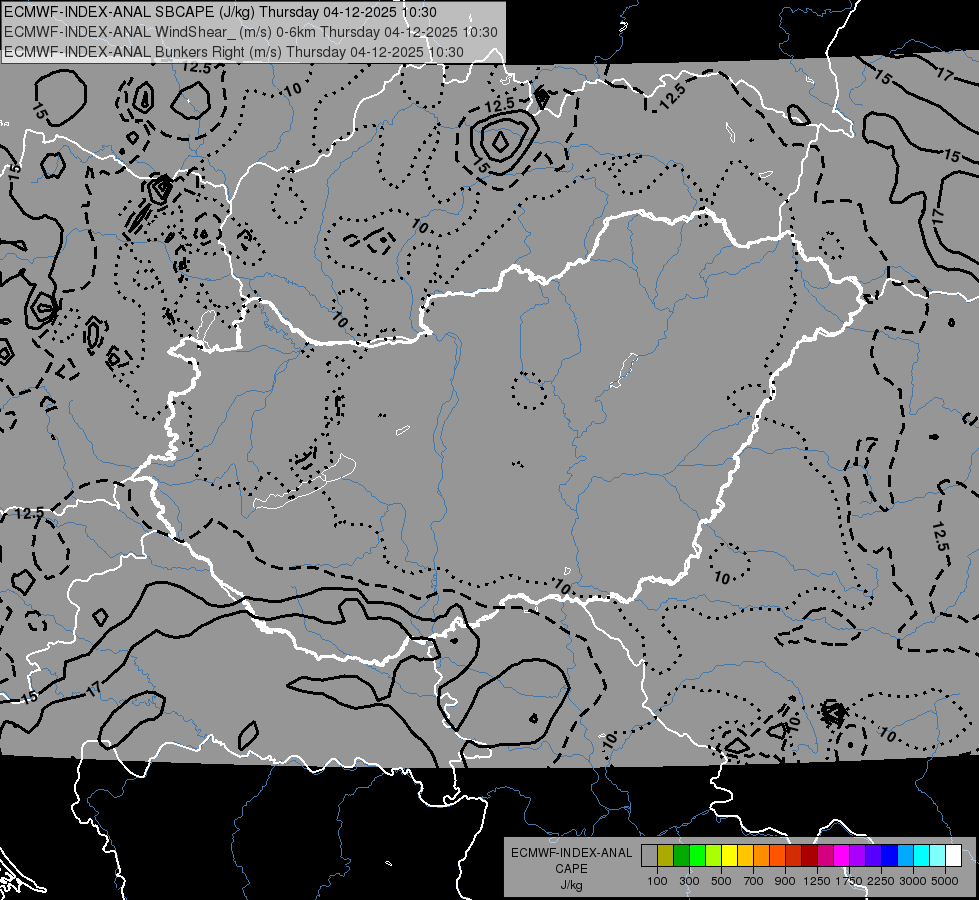Click the J/kg unit label in legend

point(571,884)
